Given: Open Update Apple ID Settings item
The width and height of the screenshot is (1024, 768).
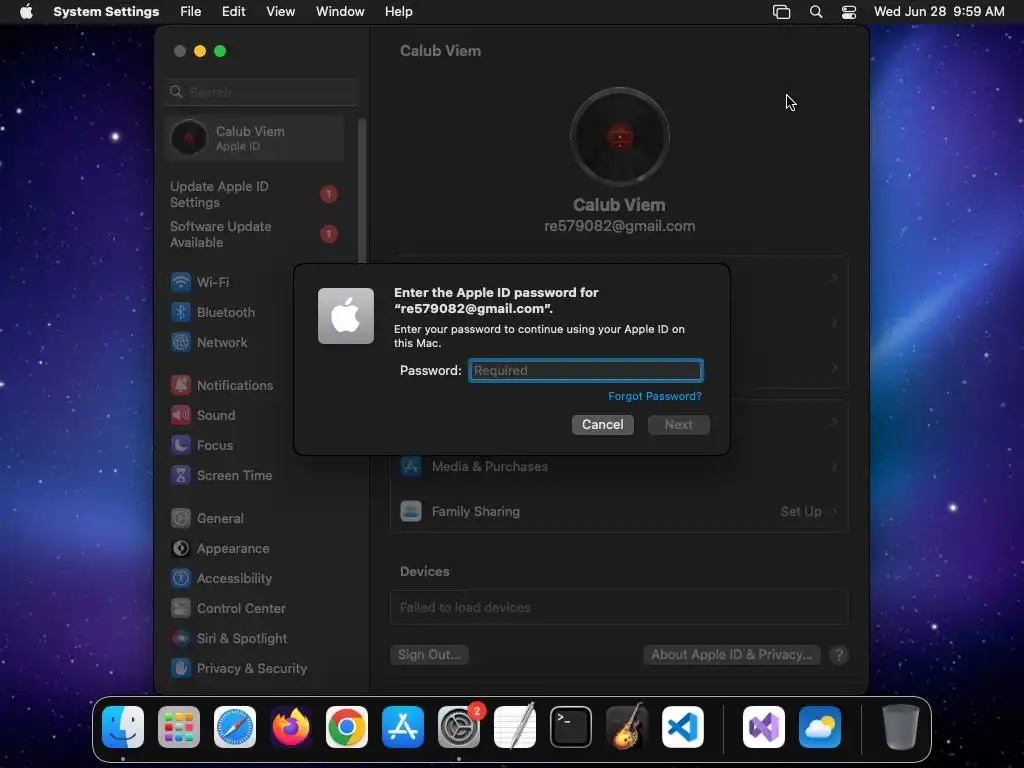Looking at the screenshot, I should [255, 195].
